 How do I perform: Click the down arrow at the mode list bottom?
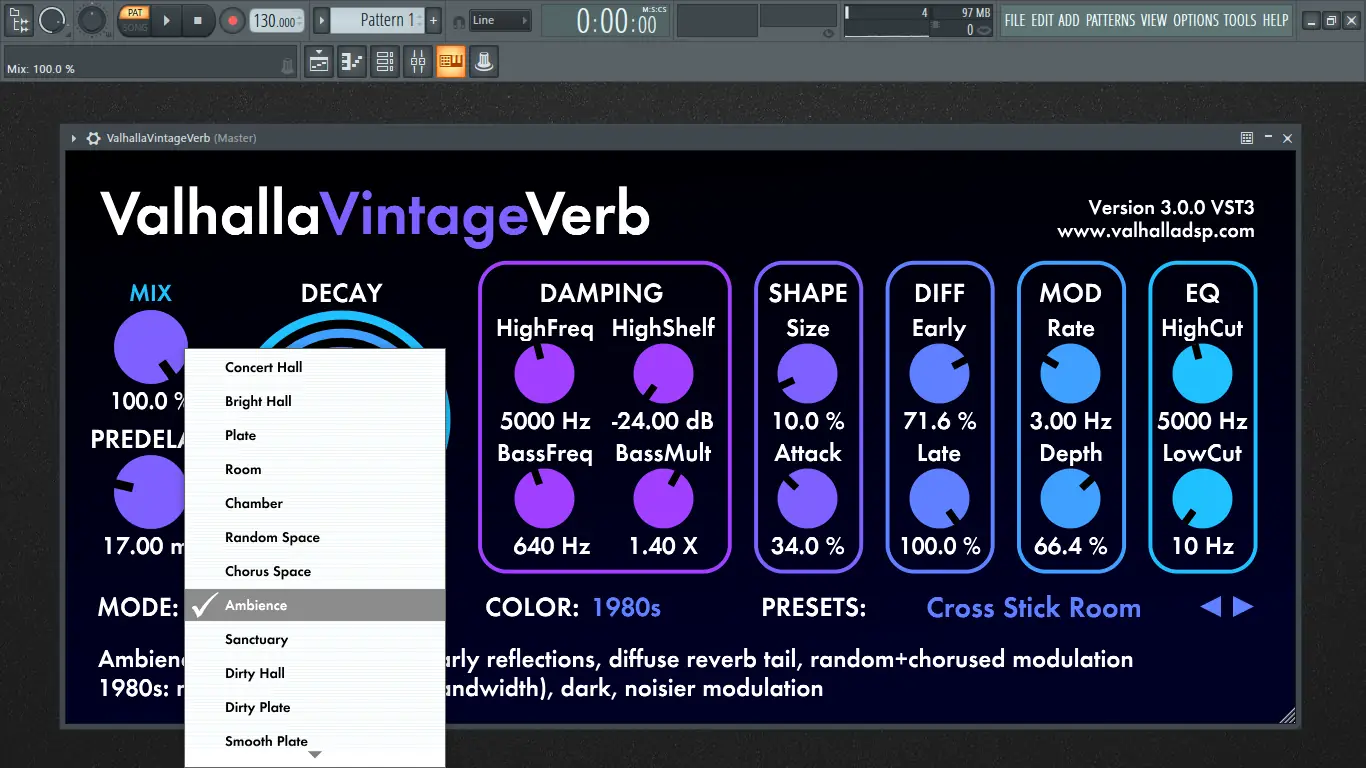pos(315,755)
